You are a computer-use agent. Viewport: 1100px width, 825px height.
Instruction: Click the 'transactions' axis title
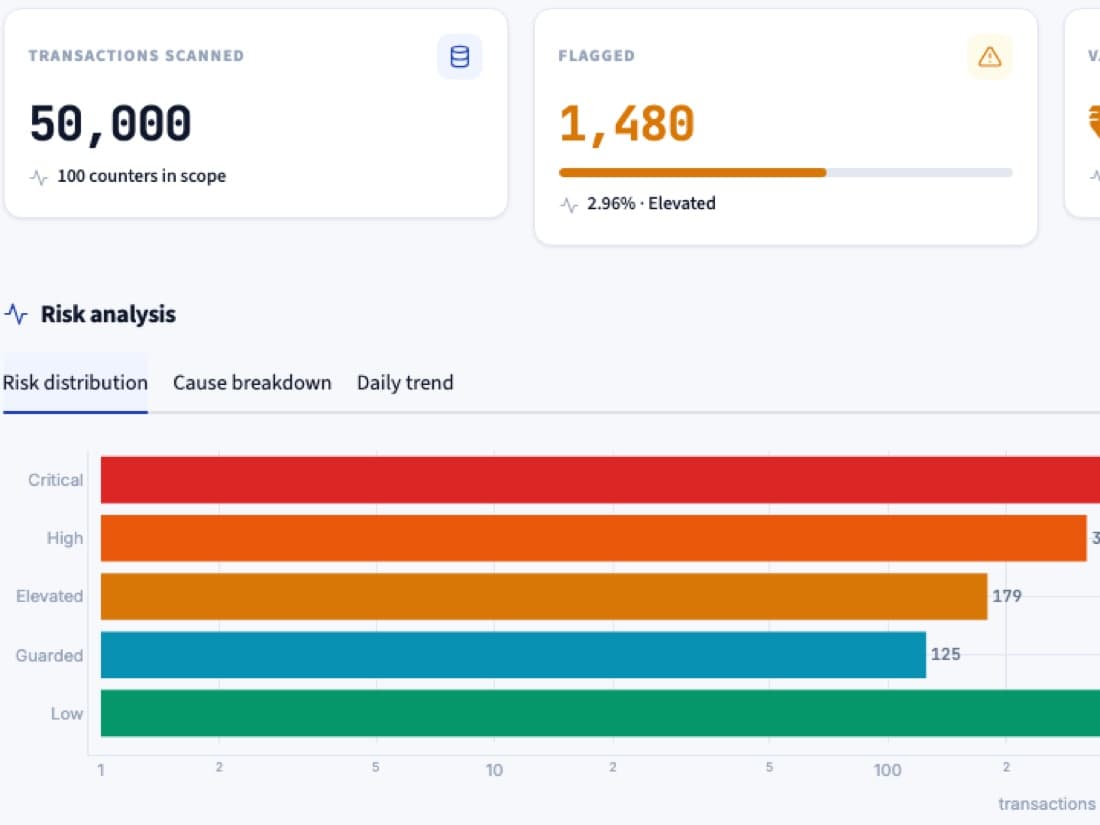tap(1046, 803)
